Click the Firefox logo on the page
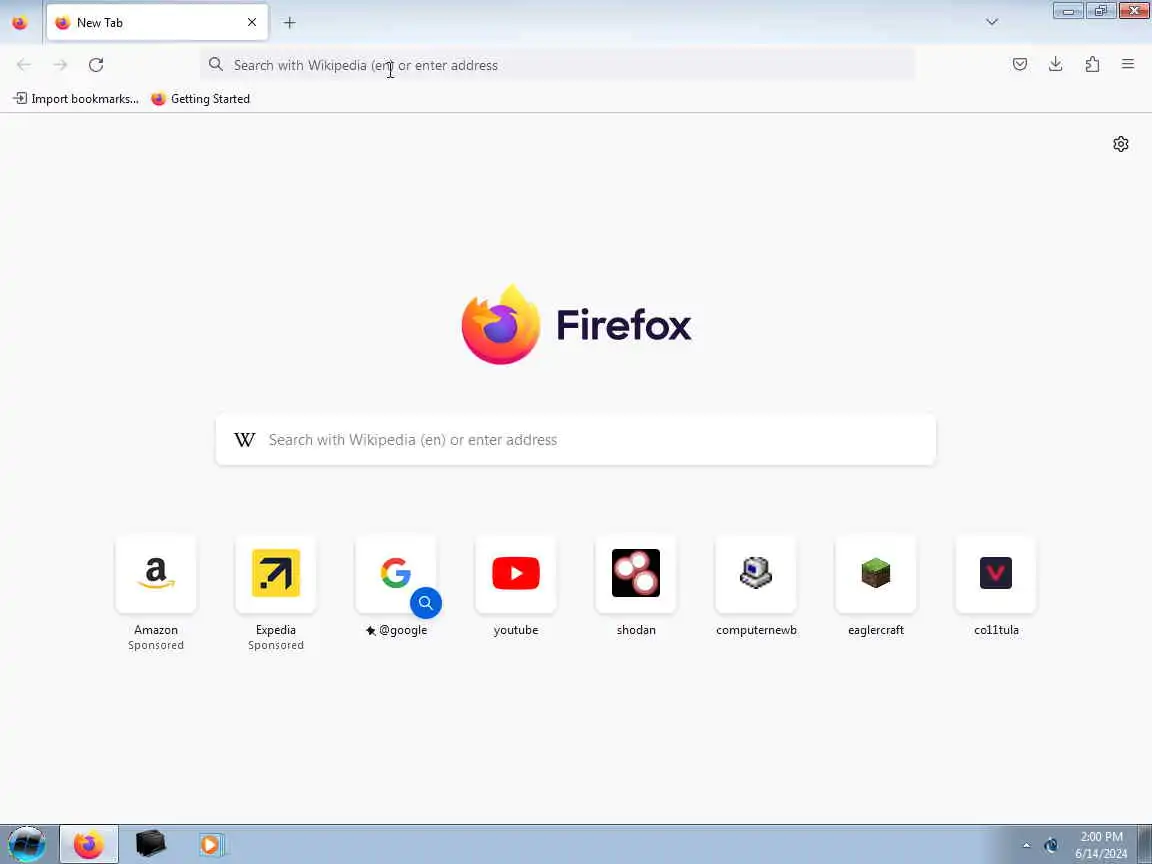1152x864 pixels. tap(577, 324)
